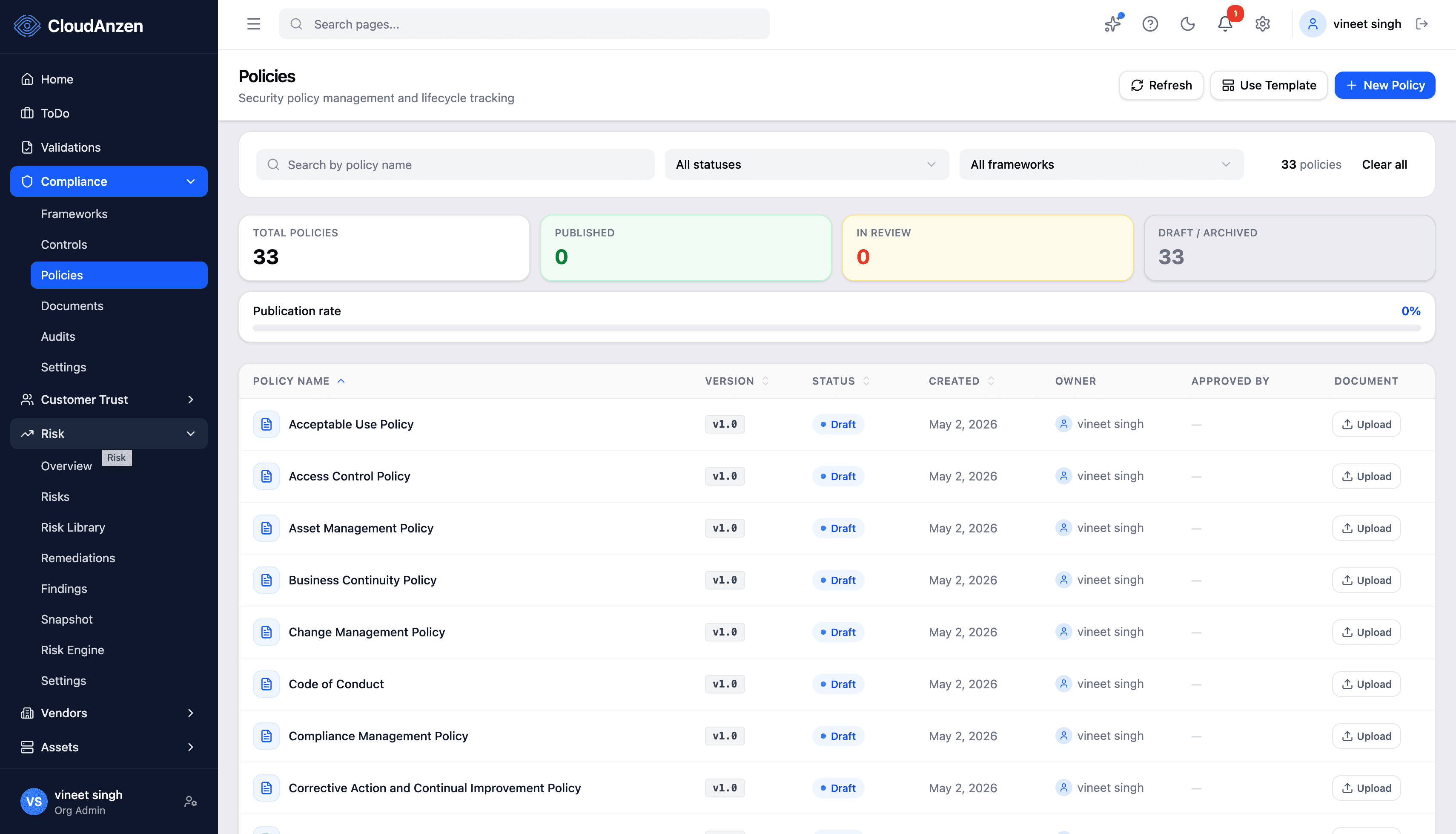The width and height of the screenshot is (1456, 834).
Task: Open Audits under Compliance
Action: [x=119, y=336]
